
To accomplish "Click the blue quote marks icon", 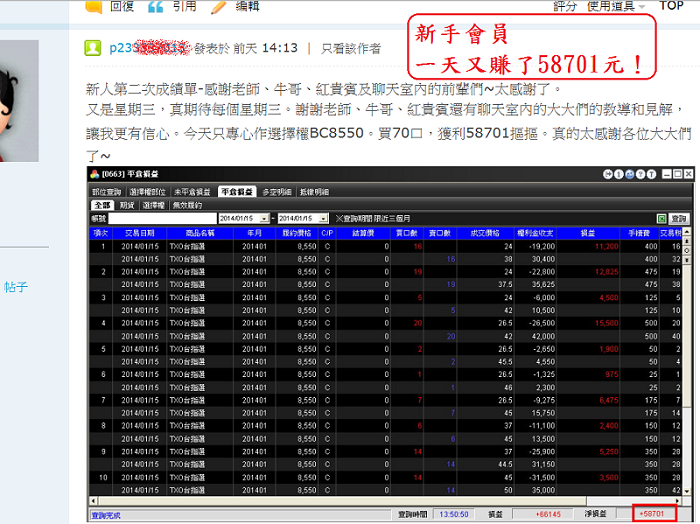I will [155, 7].
